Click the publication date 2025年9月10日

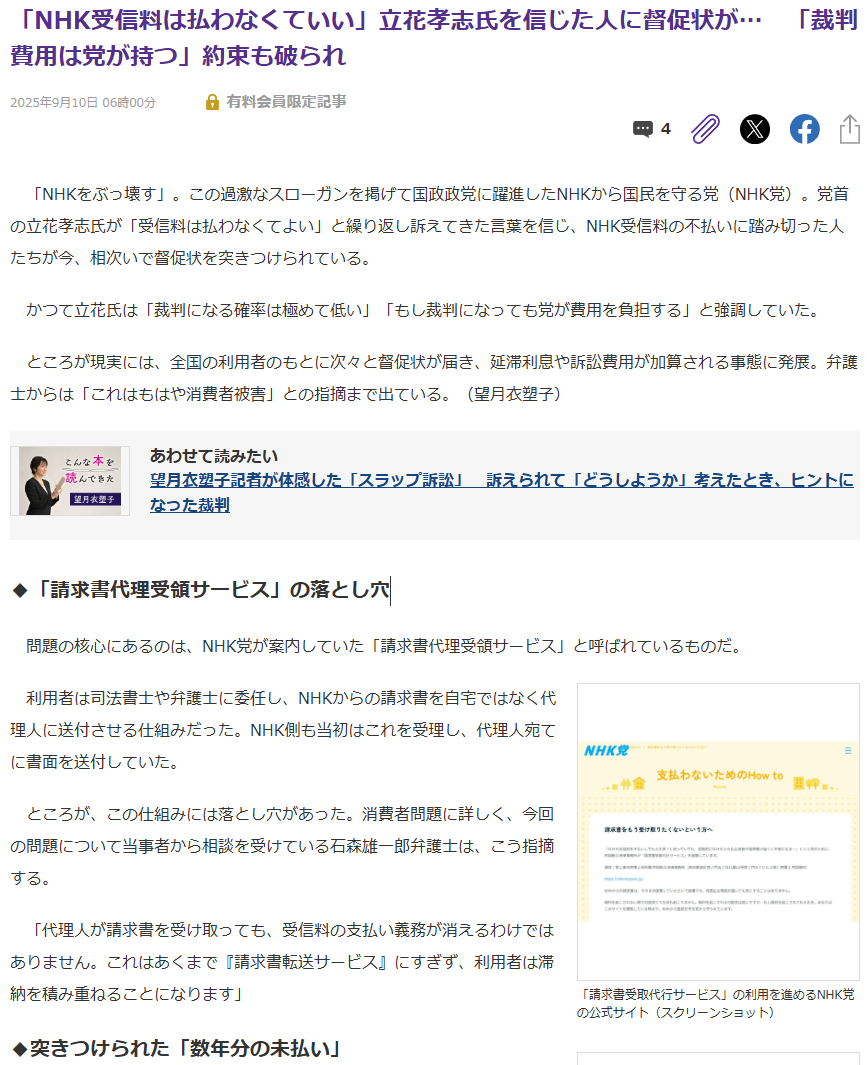click(54, 103)
